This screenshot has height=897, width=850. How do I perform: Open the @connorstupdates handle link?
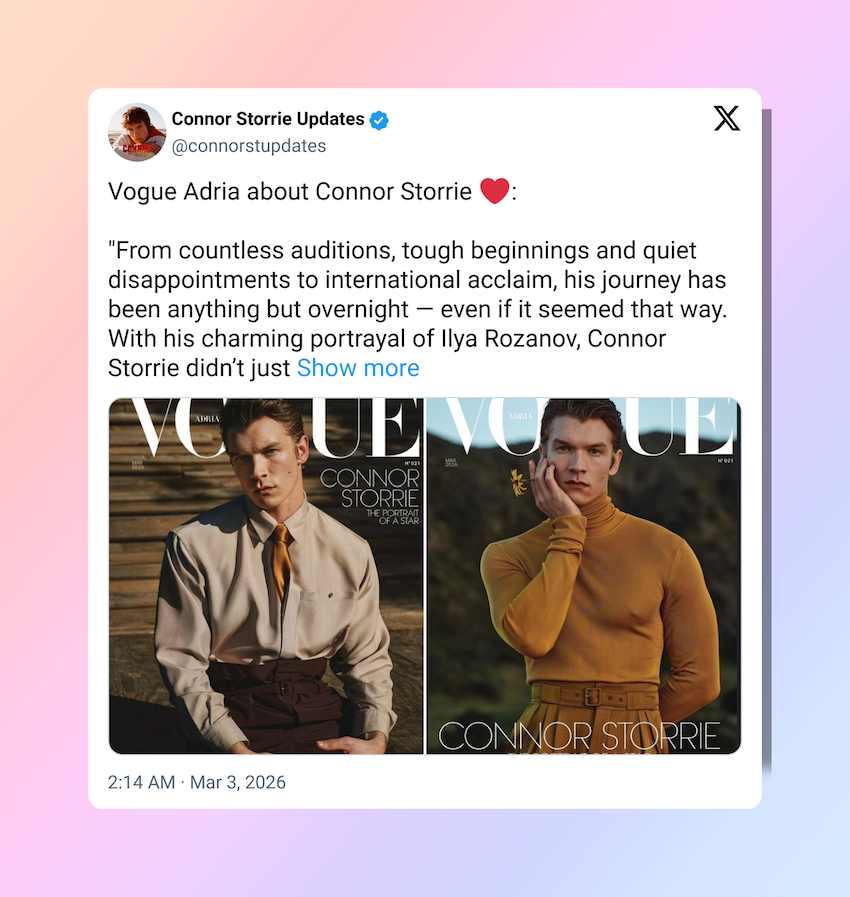coord(249,146)
